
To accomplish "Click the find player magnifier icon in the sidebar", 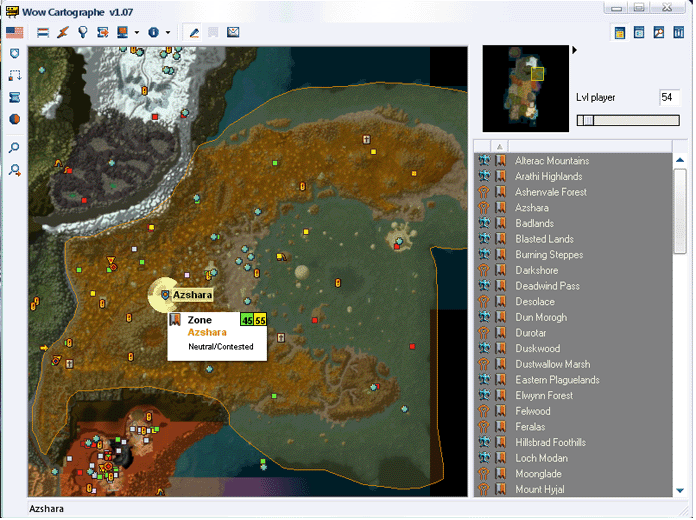I will [x=15, y=170].
